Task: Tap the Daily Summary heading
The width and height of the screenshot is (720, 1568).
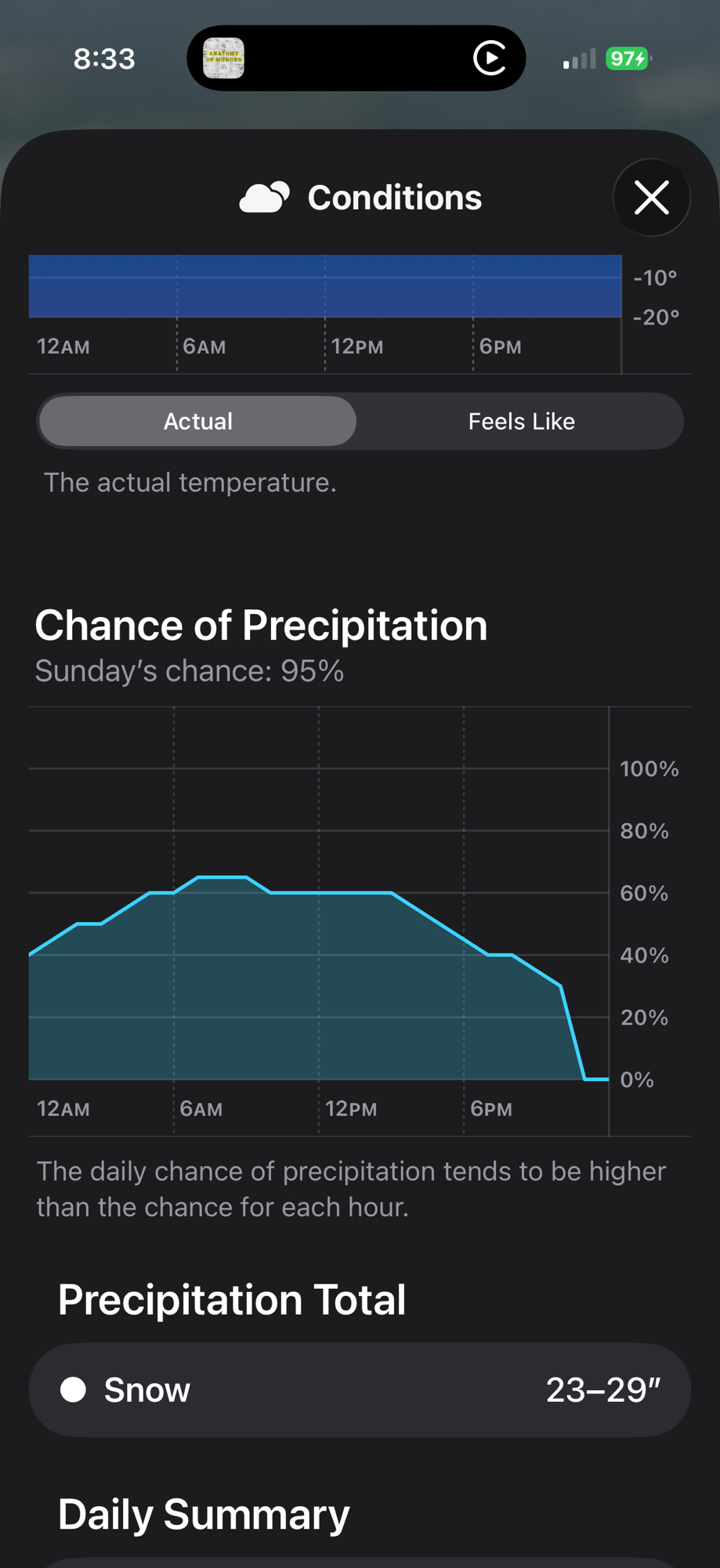Action: click(x=204, y=1514)
